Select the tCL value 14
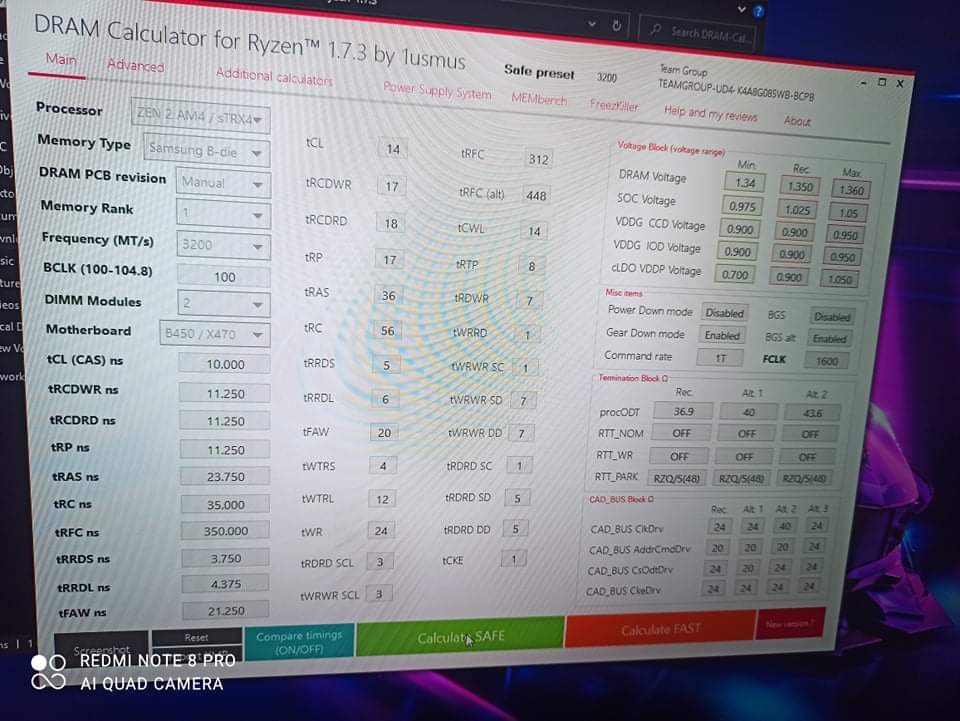The image size is (960, 721). coord(392,149)
